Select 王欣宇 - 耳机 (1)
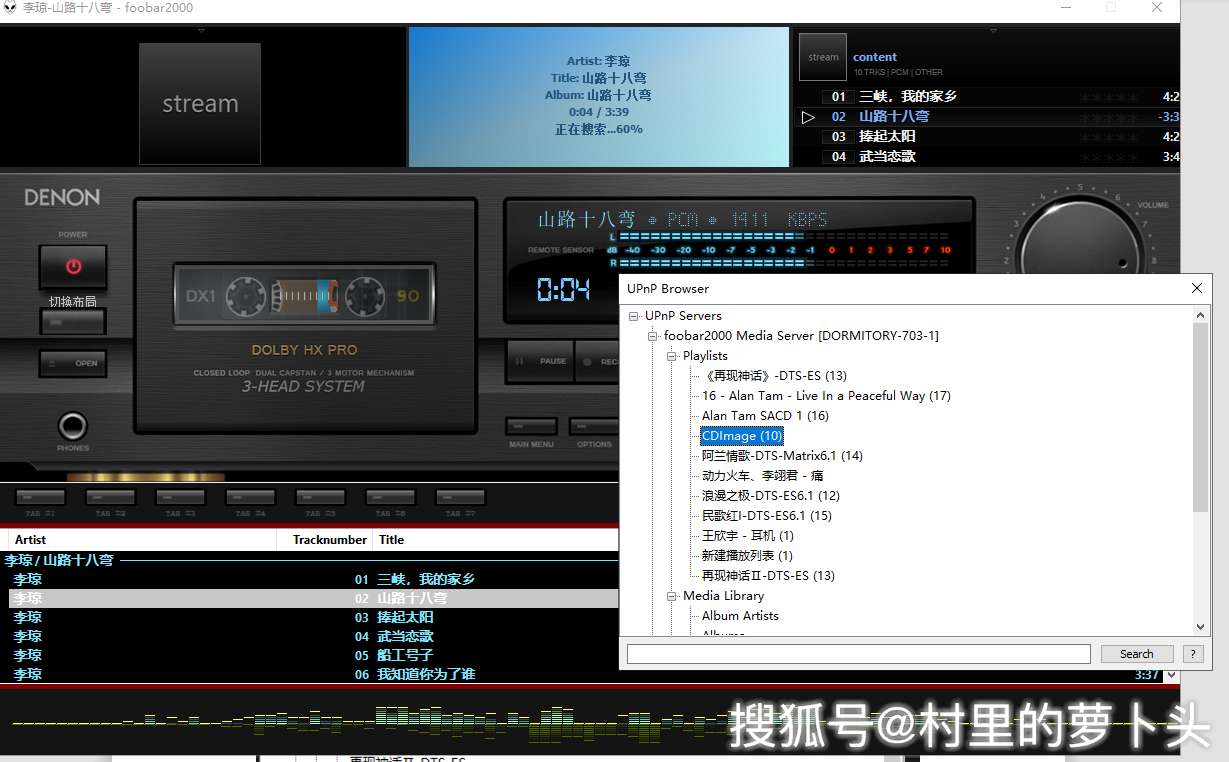 tap(747, 536)
